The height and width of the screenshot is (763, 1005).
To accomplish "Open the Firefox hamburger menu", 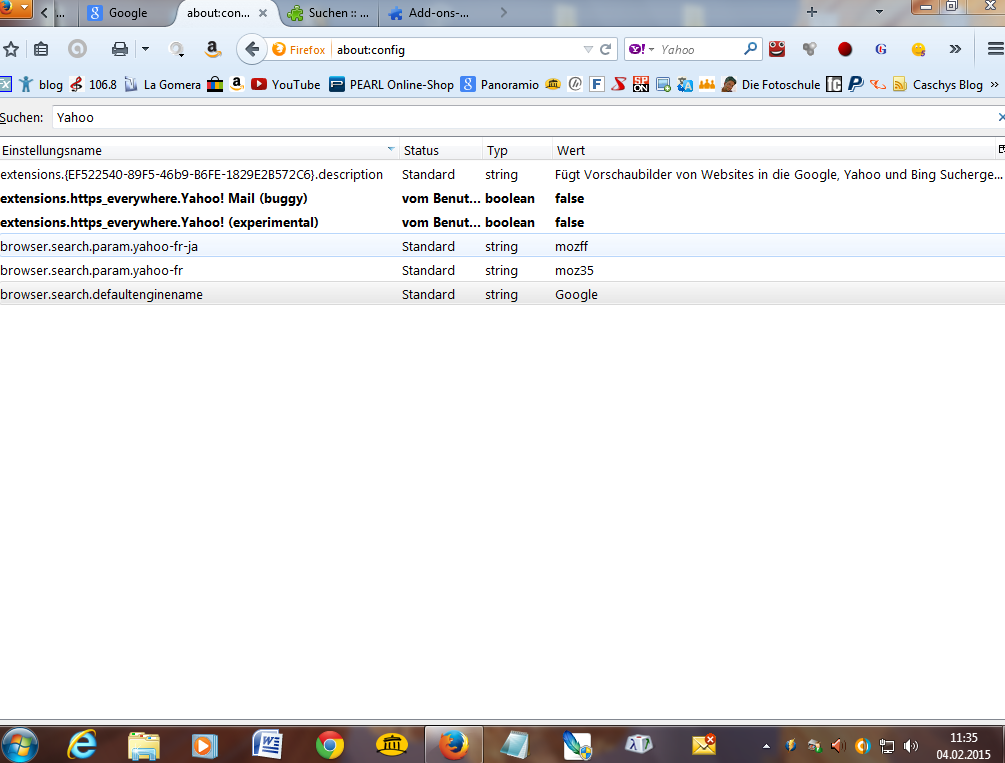I will pos(995,49).
